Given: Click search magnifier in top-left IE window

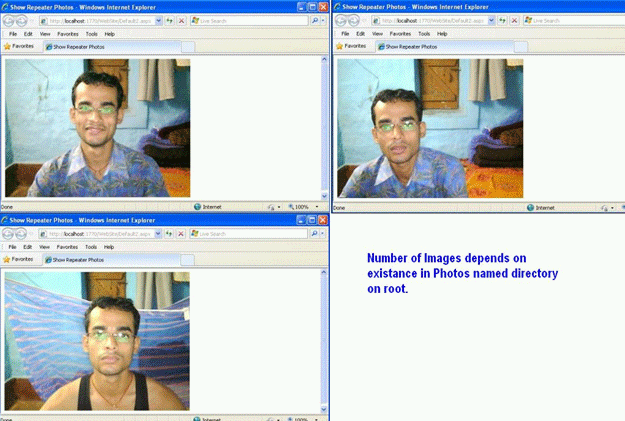Looking at the screenshot, I should click(315, 20).
